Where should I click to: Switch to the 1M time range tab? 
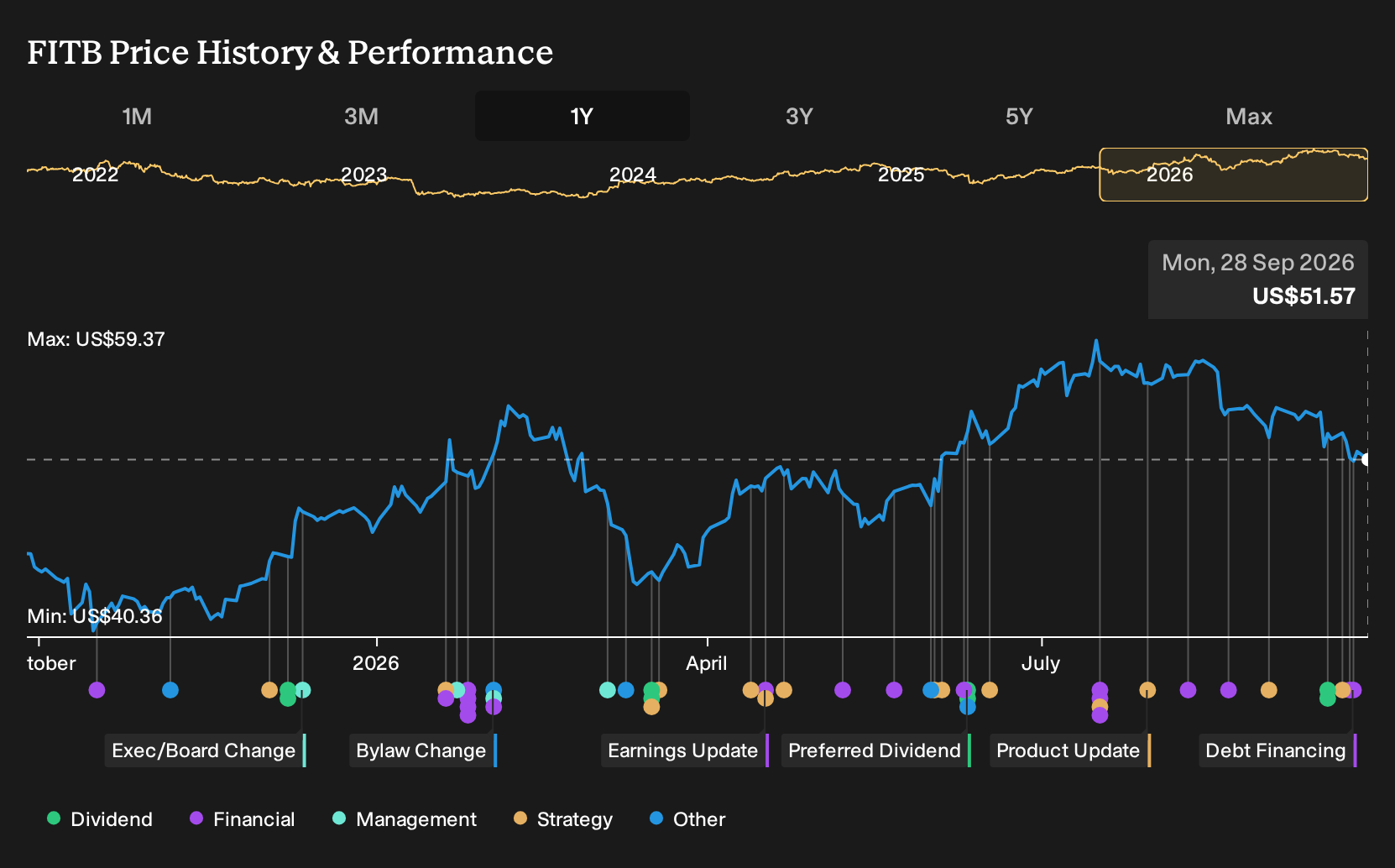point(137,116)
